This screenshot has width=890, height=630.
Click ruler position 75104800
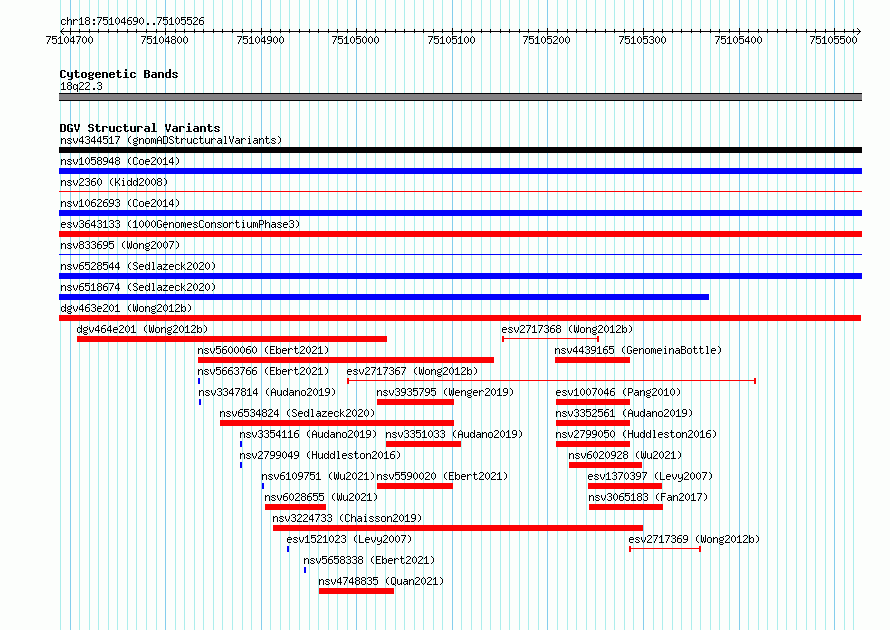click(x=164, y=40)
